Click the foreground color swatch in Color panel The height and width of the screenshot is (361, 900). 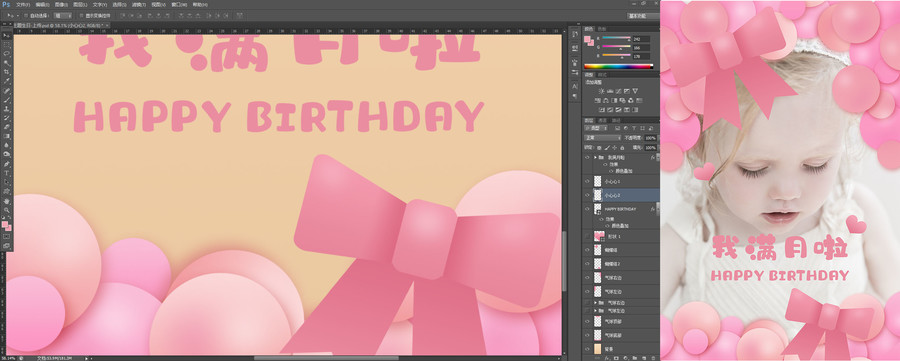point(587,40)
